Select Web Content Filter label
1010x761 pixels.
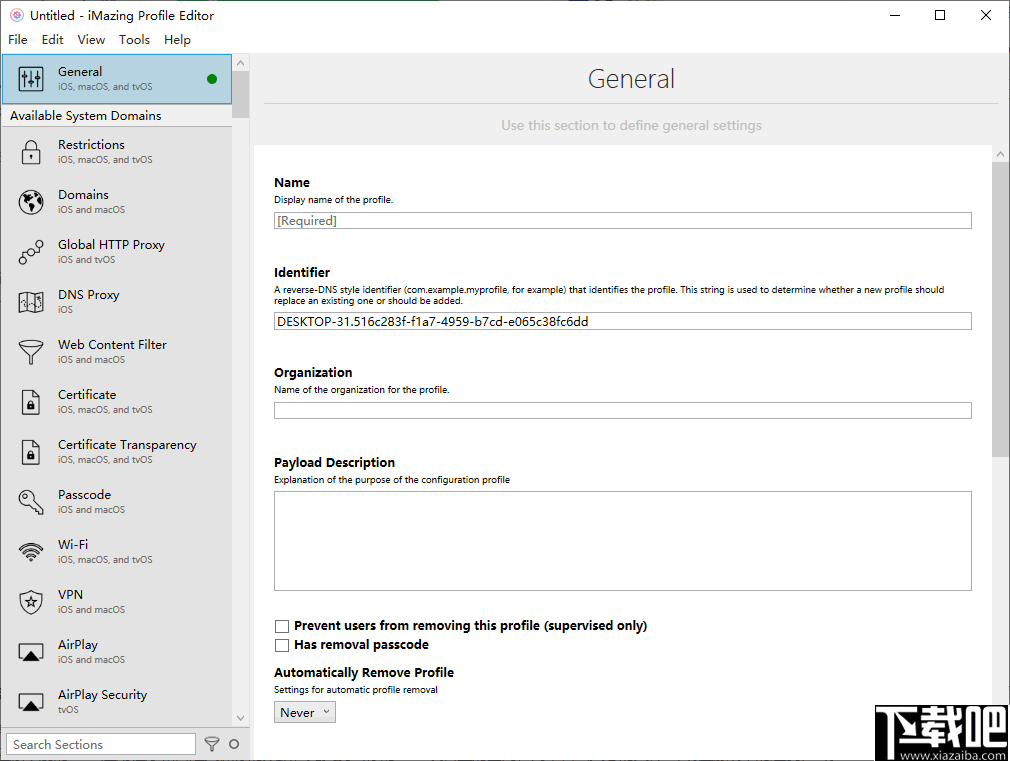pyautogui.click(x=112, y=345)
